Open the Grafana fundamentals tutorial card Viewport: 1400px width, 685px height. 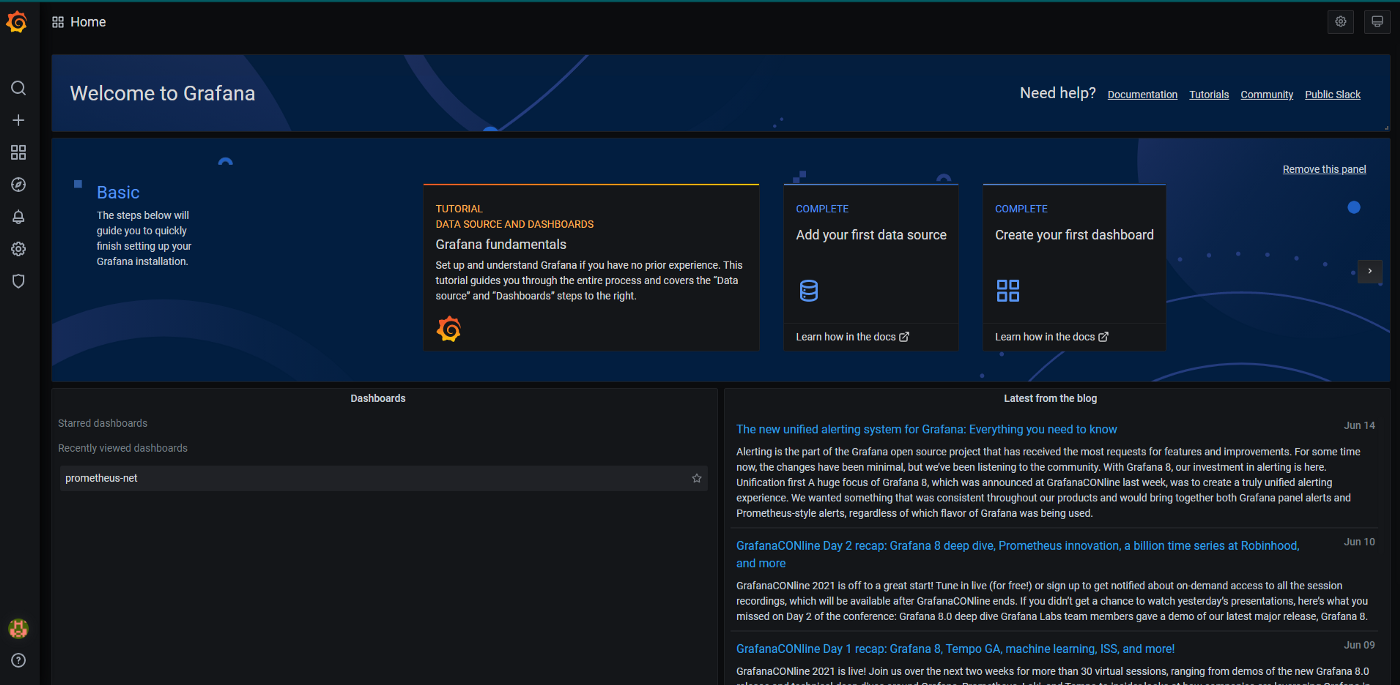(591, 267)
